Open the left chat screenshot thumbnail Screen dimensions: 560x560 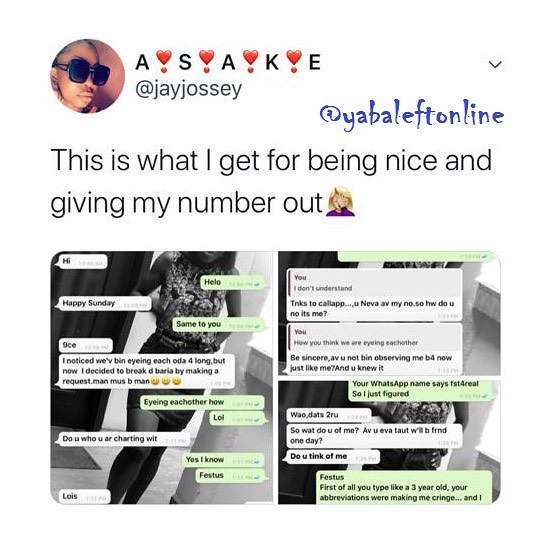click(162, 378)
